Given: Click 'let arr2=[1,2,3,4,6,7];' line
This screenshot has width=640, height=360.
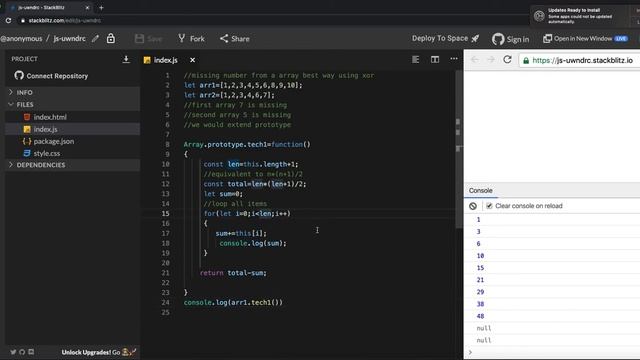Looking at the screenshot, I should [x=229, y=95].
